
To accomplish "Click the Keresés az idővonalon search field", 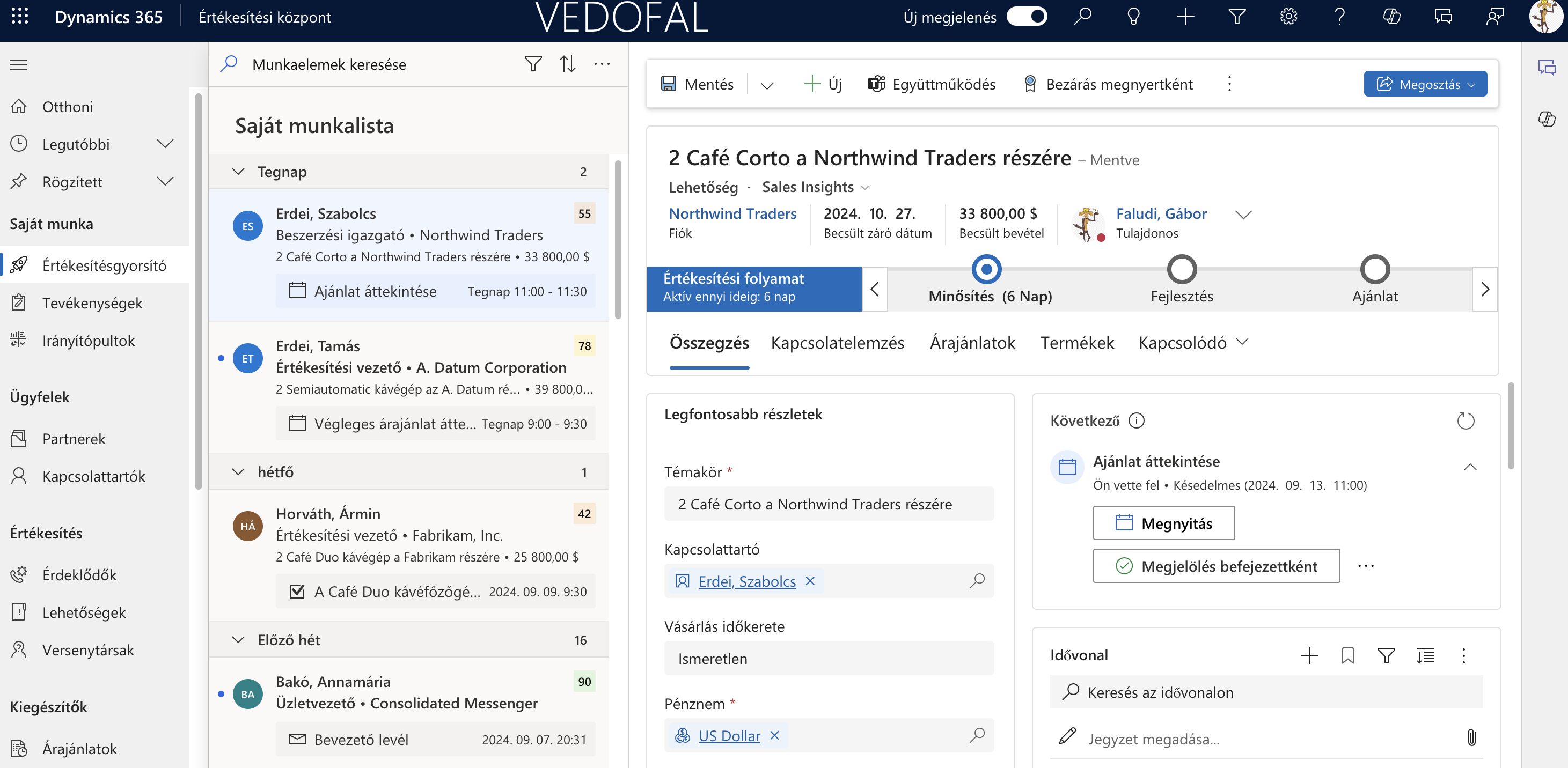I will tap(1266, 692).
